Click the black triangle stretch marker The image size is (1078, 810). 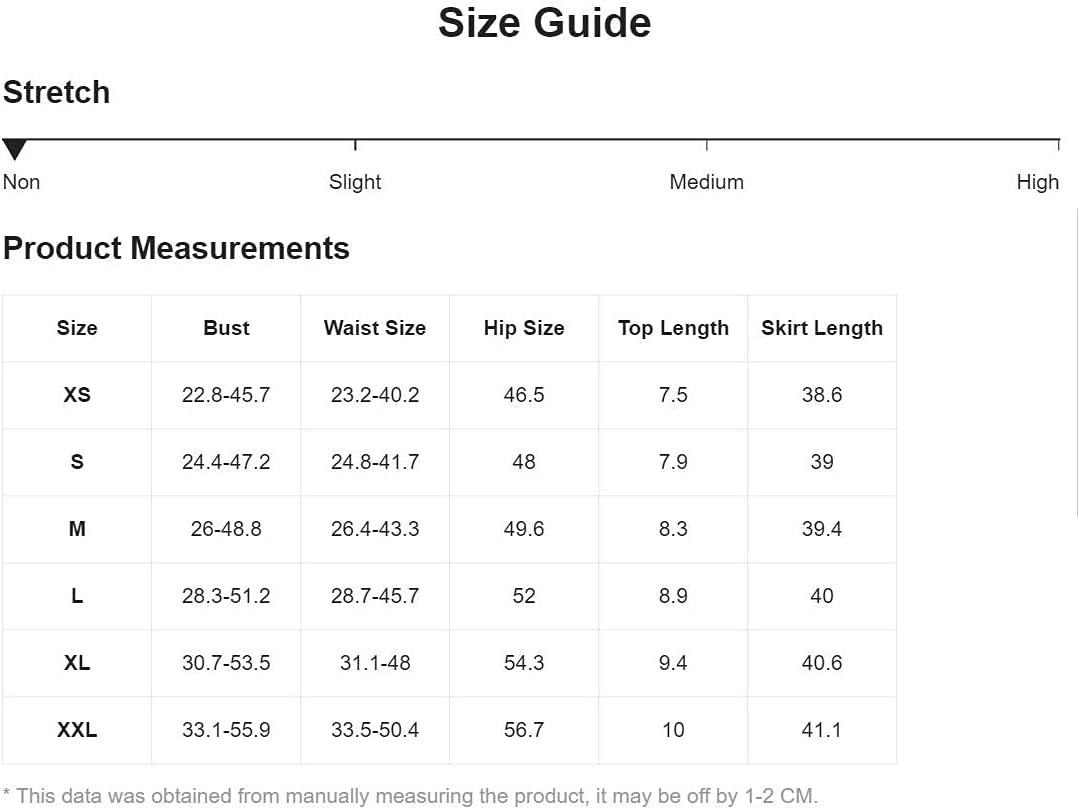[14, 151]
